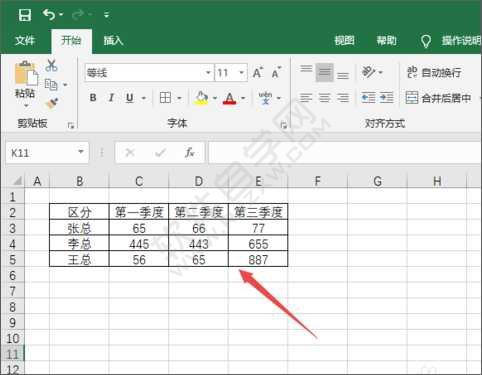The image size is (482, 375).
Task: Toggle Underline formatting
Action: coord(130,98)
